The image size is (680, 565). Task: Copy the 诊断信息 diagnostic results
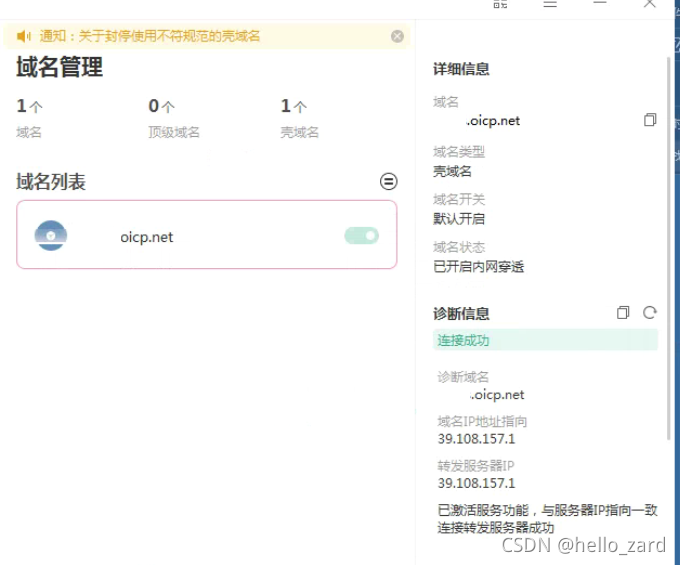pyautogui.click(x=623, y=312)
